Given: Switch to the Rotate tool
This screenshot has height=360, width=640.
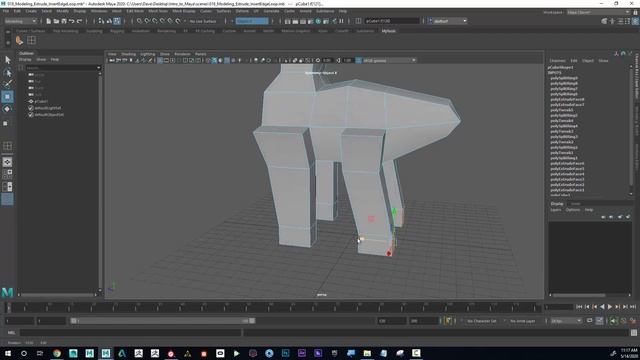Looking at the screenshot, I should pos(7,109).
